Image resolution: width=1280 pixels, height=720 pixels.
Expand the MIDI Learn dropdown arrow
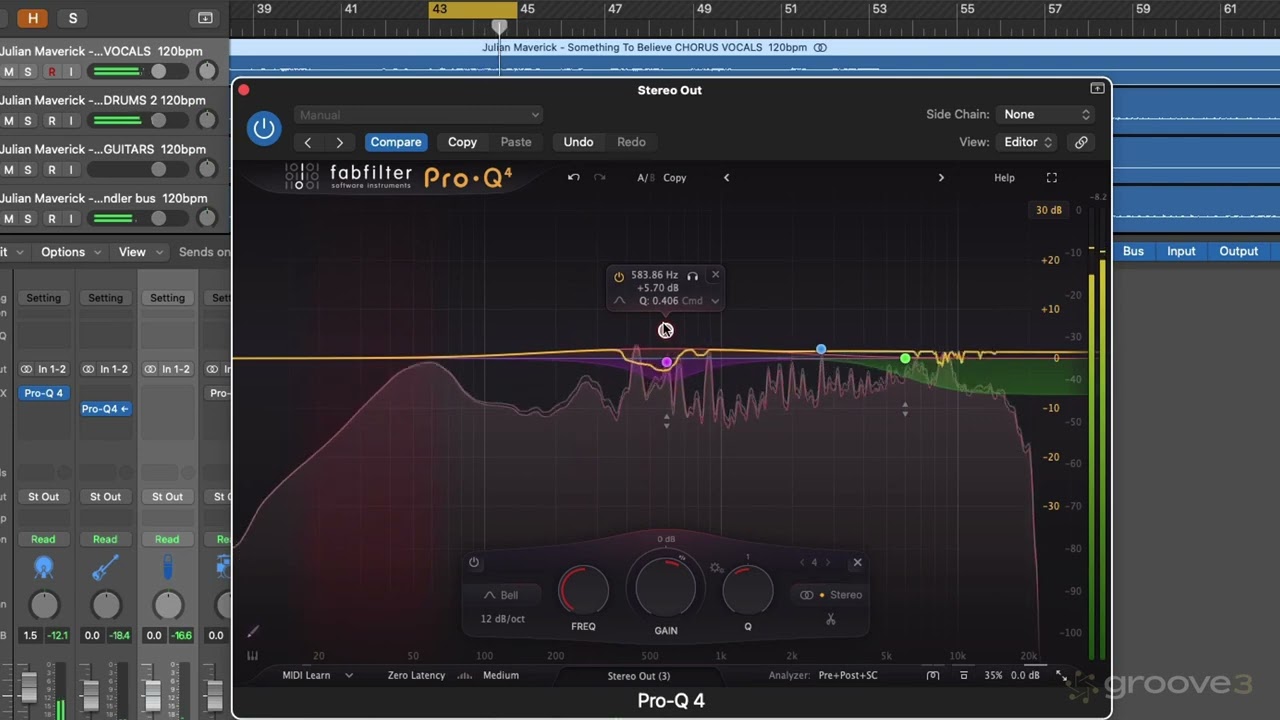coord(349,675)
